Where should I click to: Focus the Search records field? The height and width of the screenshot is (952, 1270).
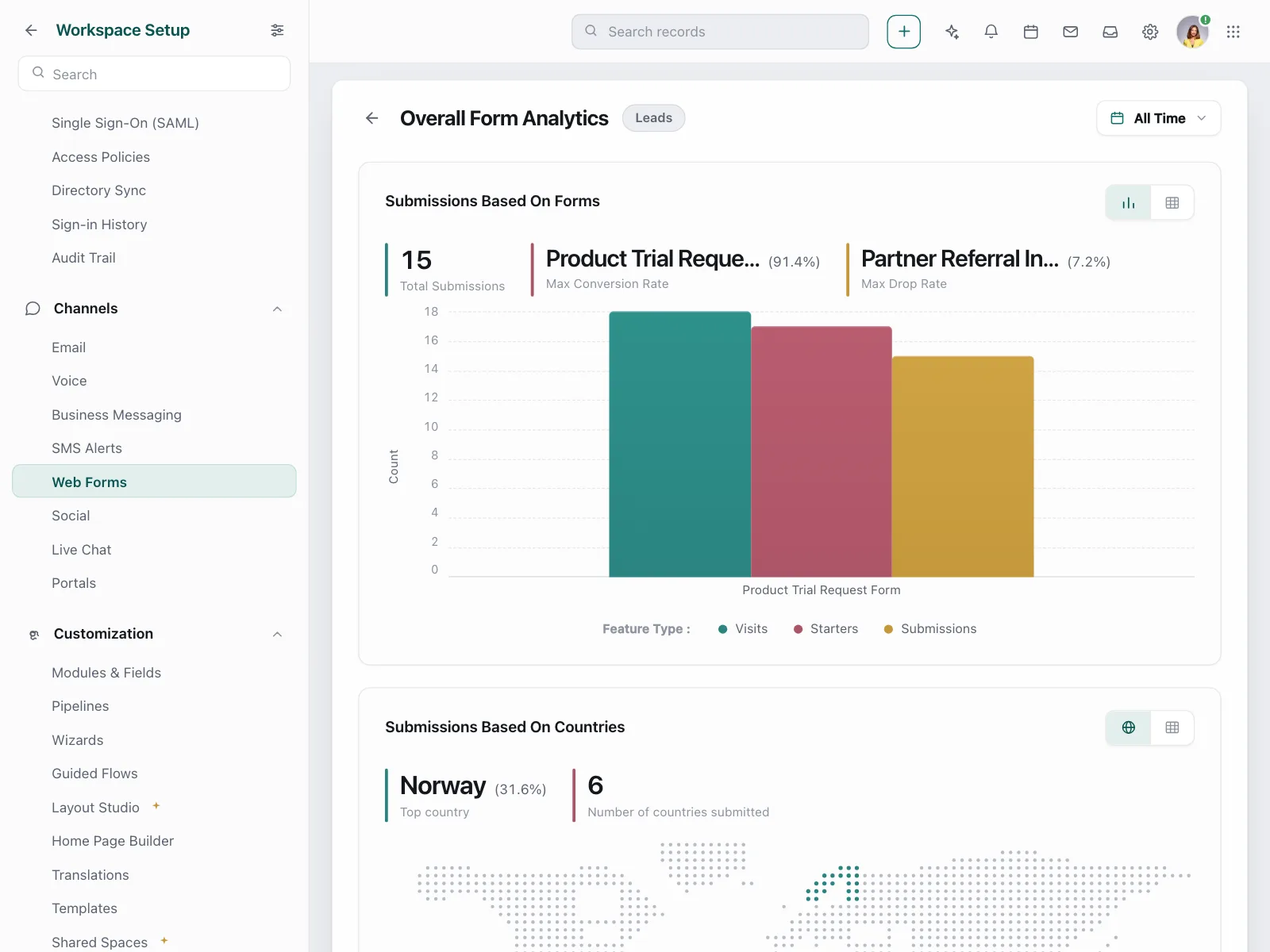(x=720, y=32)
